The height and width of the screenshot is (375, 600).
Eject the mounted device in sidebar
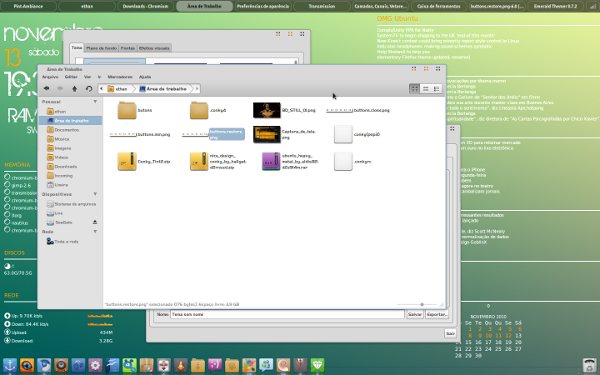point(95,222)
